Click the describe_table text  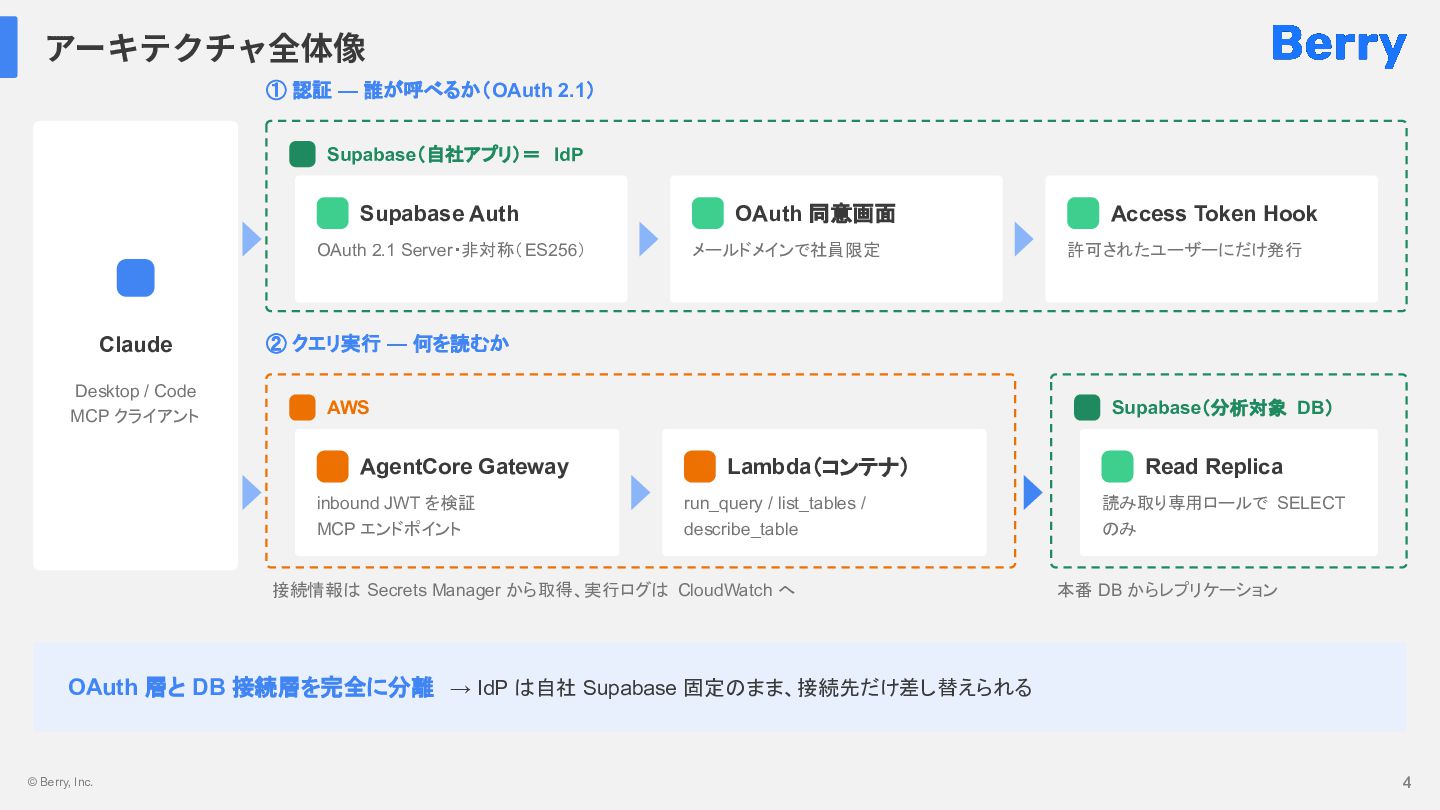coord(741,529)
